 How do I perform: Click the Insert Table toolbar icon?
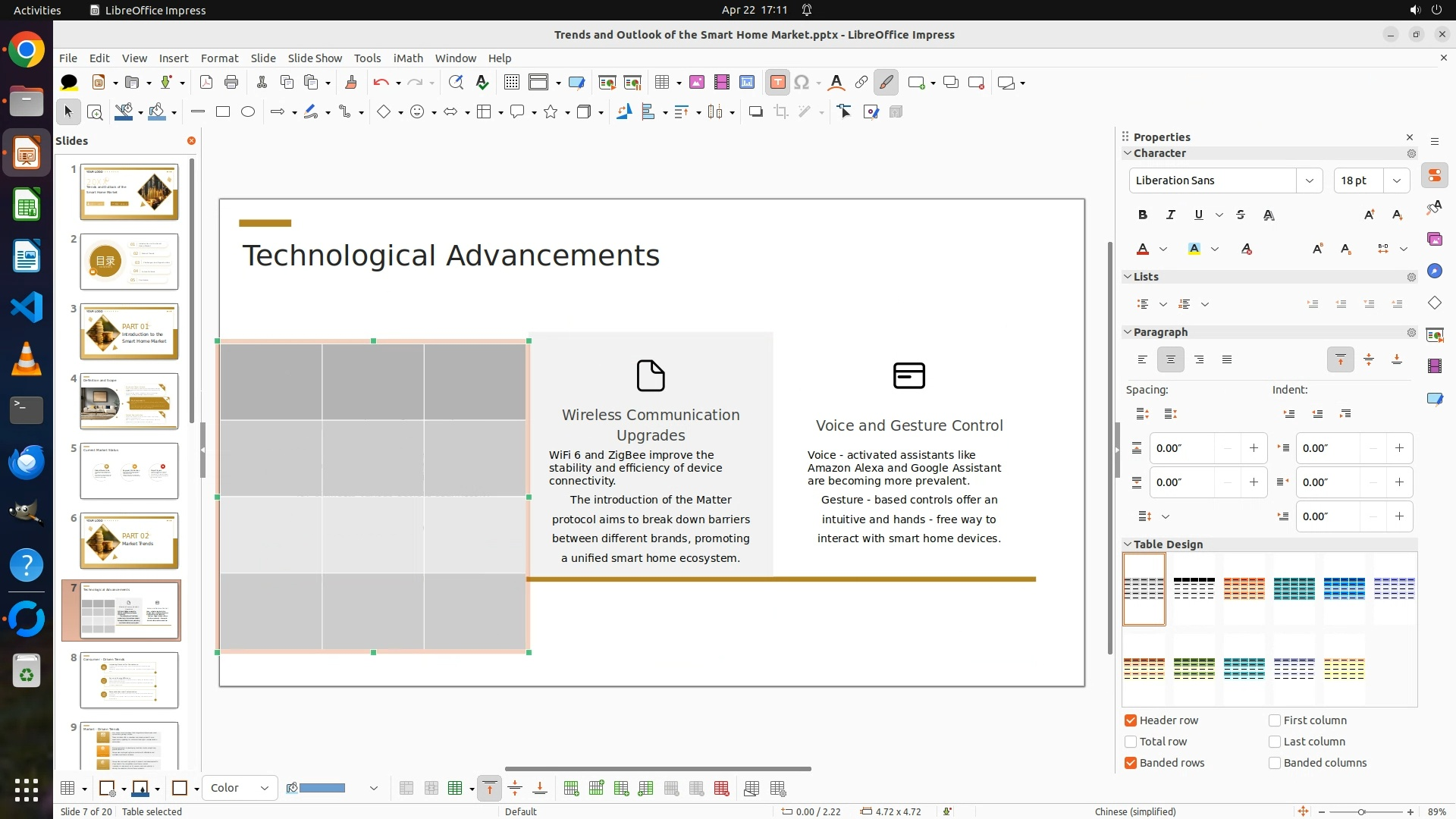tap(662, 83)
